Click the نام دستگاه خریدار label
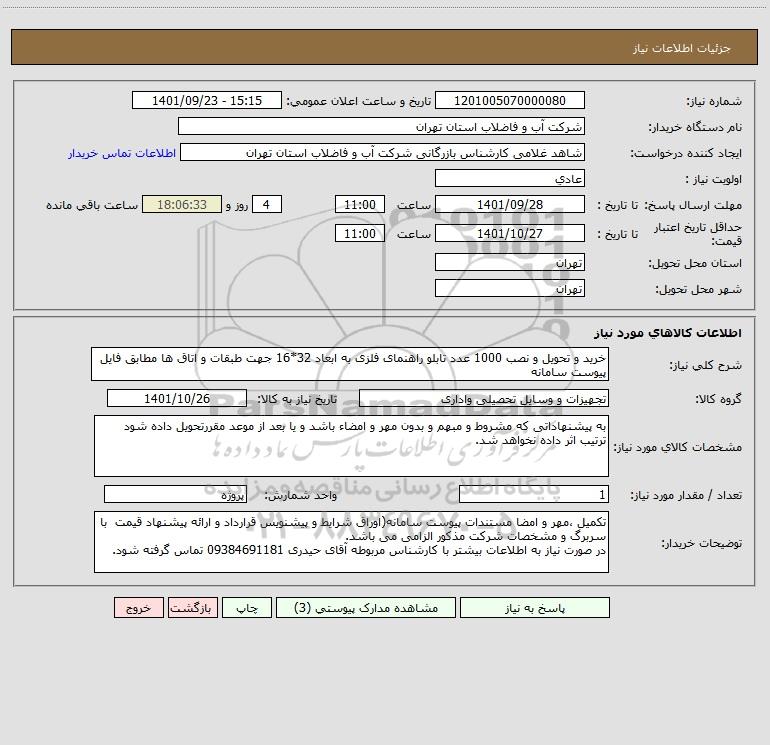This screenshot has height=745, width=770. click(x=695, y=127)
